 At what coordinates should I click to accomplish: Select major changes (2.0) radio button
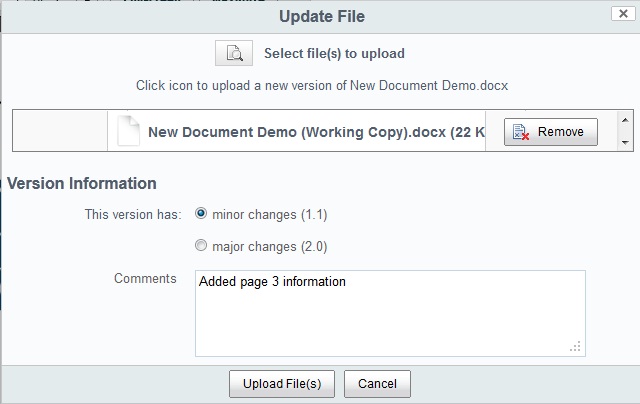pos(201,245)
